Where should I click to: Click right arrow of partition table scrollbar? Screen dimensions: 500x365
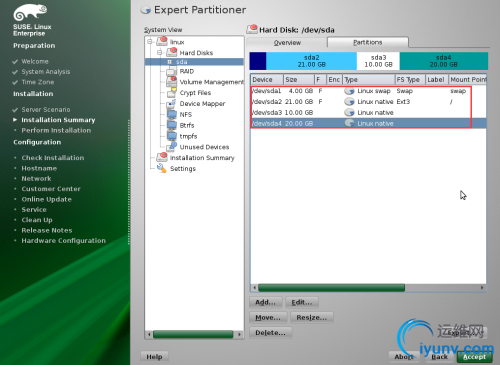coord(482,288)
